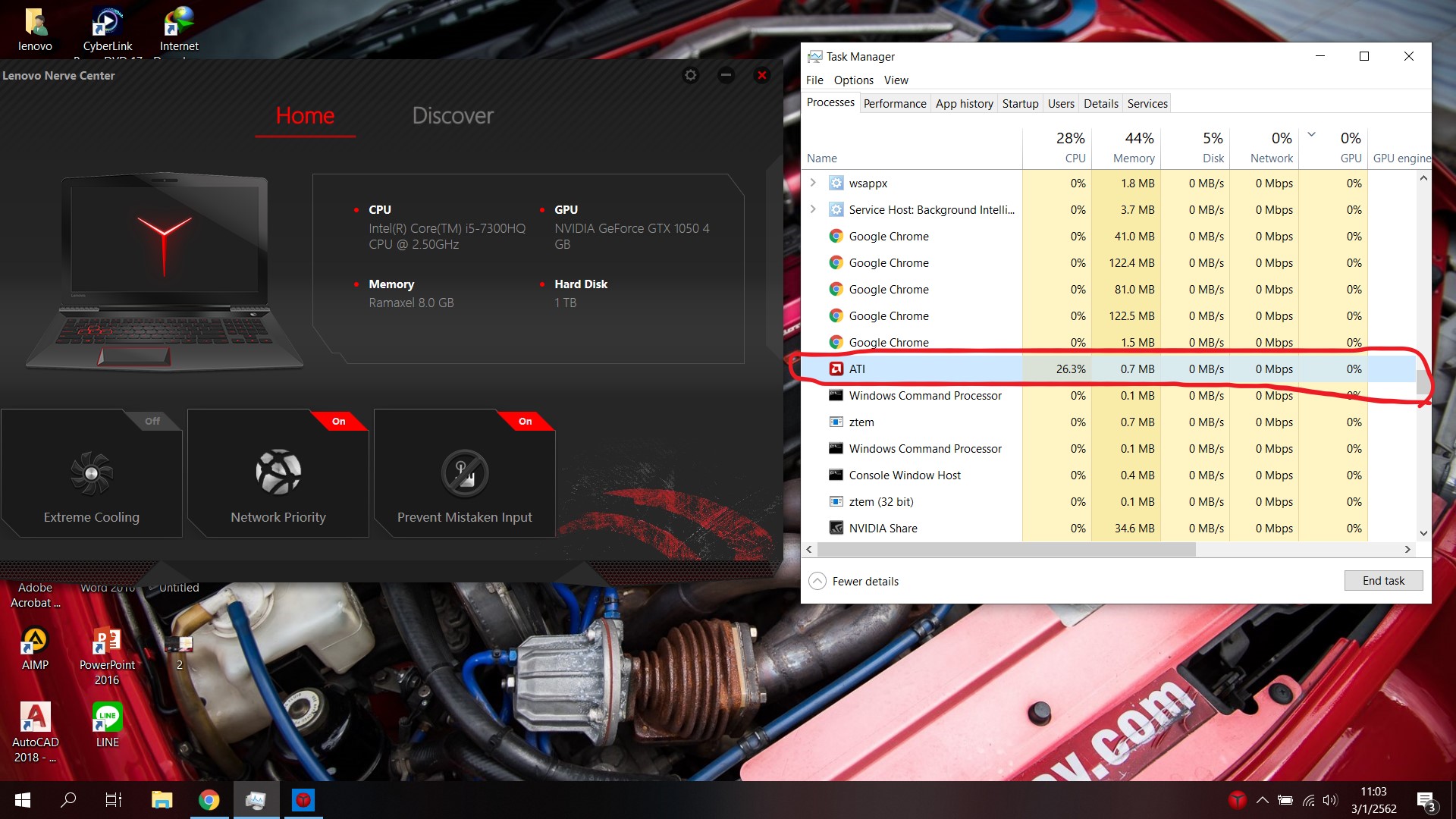Open PowerPoint 2016 desktop shortcut
This screenshot has height=819, width=1456.
pyautogui.click(x=107, y=656)
